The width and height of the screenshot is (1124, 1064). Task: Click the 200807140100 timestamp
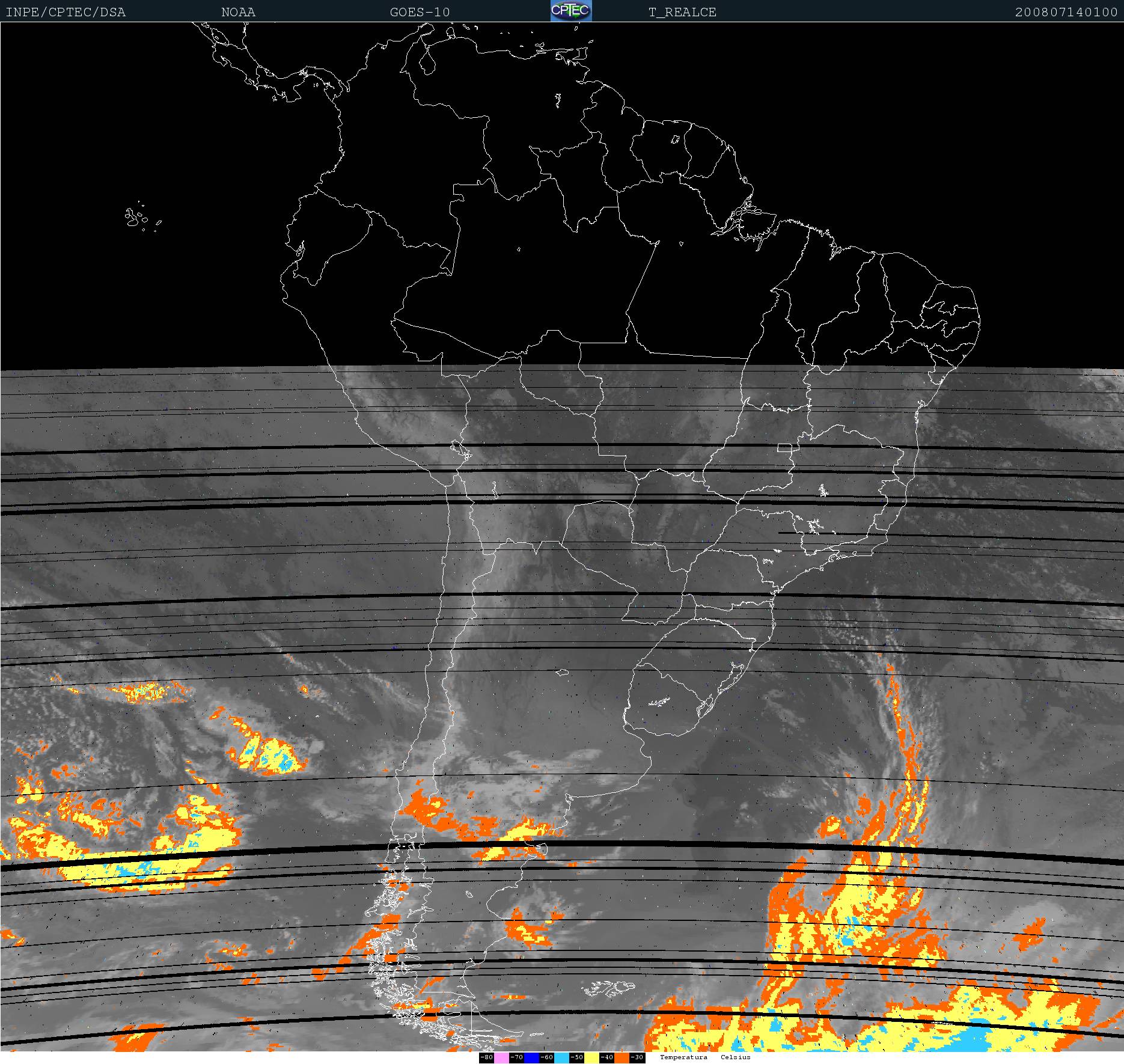1066,13
